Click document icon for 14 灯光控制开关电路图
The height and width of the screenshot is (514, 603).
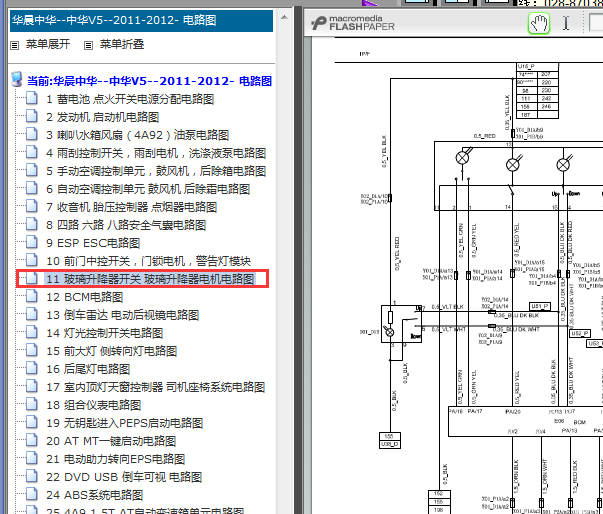32,332
